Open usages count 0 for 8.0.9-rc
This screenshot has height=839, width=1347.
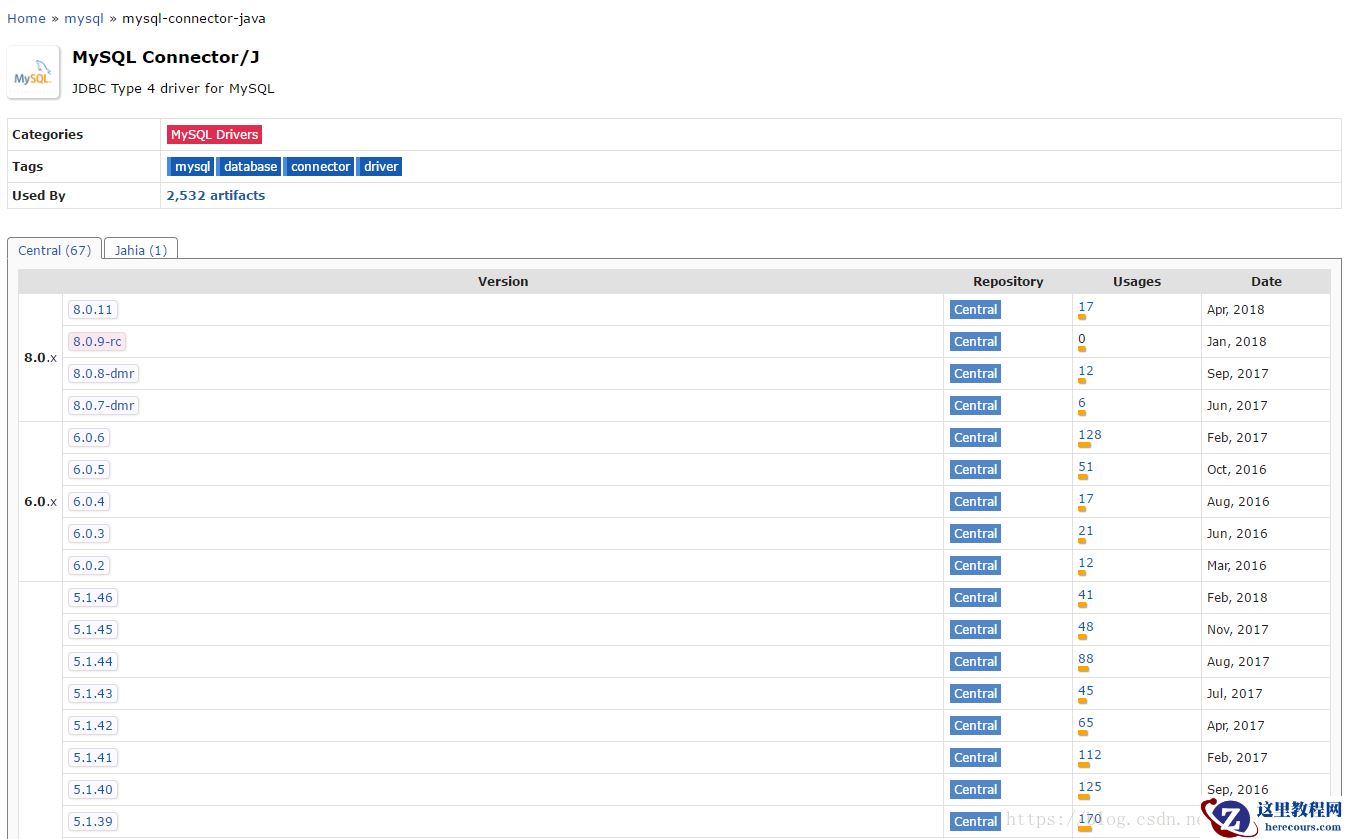click(x=1082, y=339)
